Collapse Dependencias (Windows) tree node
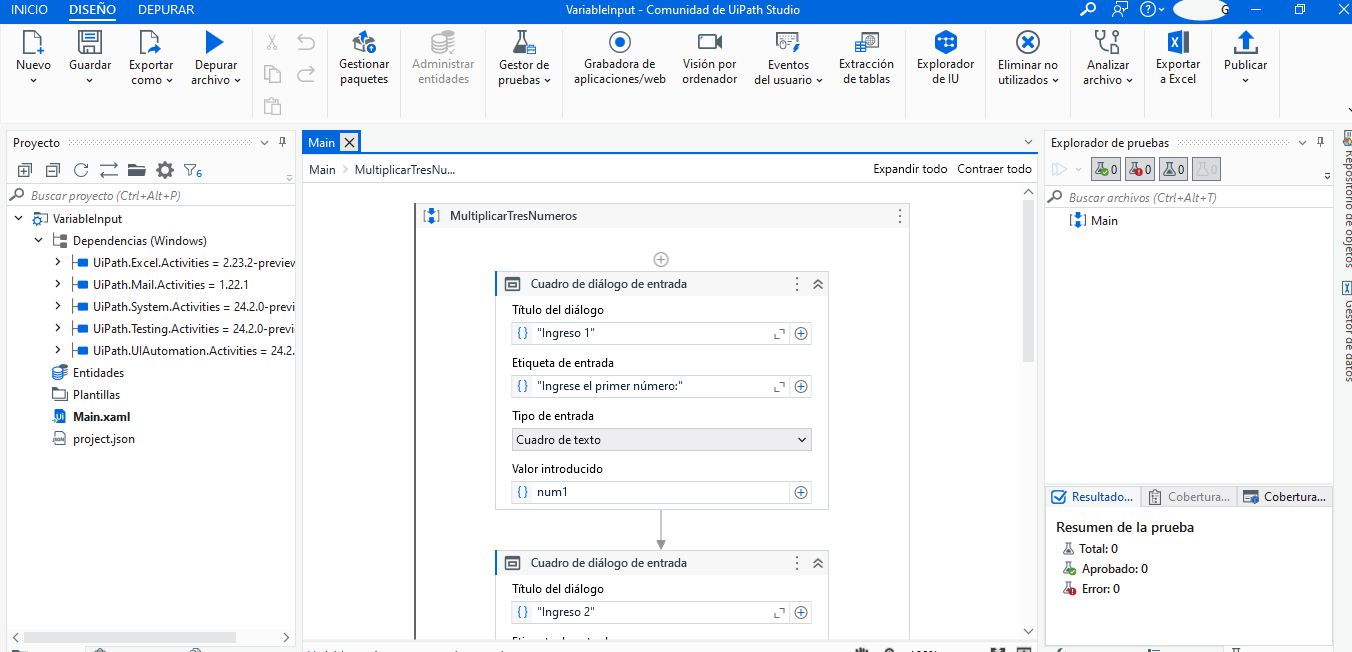 pos(38,241)
